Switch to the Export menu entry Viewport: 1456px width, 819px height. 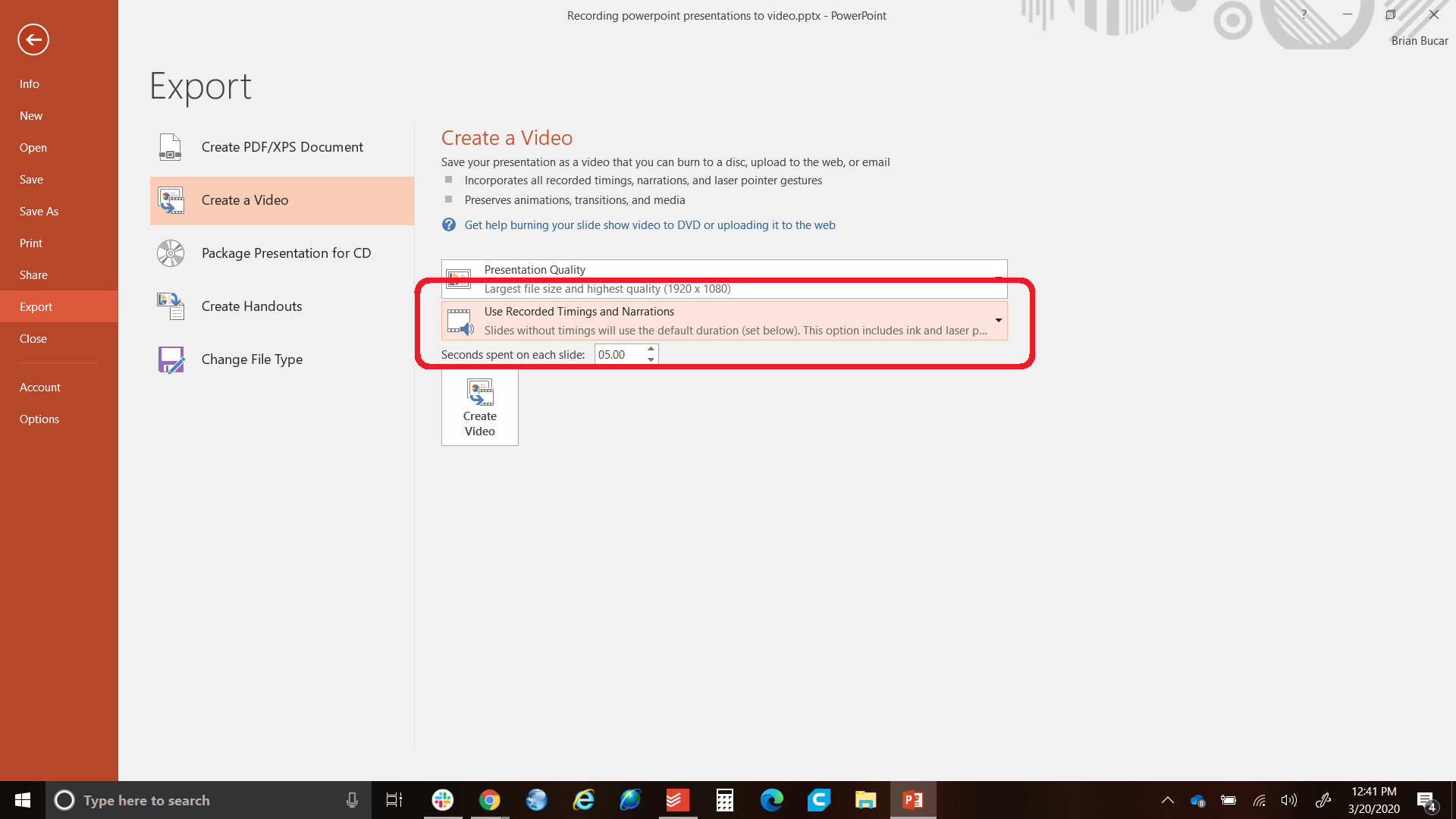[36, 306]
